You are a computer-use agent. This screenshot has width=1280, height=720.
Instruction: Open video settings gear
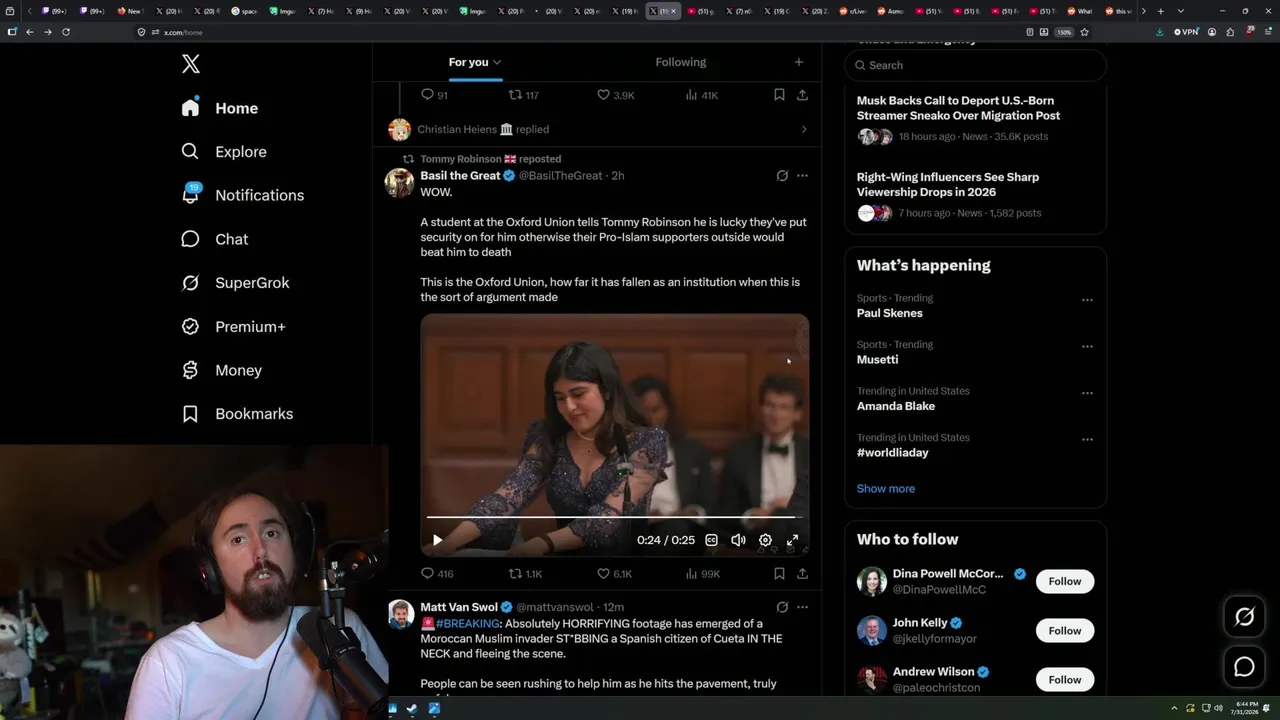765,540
